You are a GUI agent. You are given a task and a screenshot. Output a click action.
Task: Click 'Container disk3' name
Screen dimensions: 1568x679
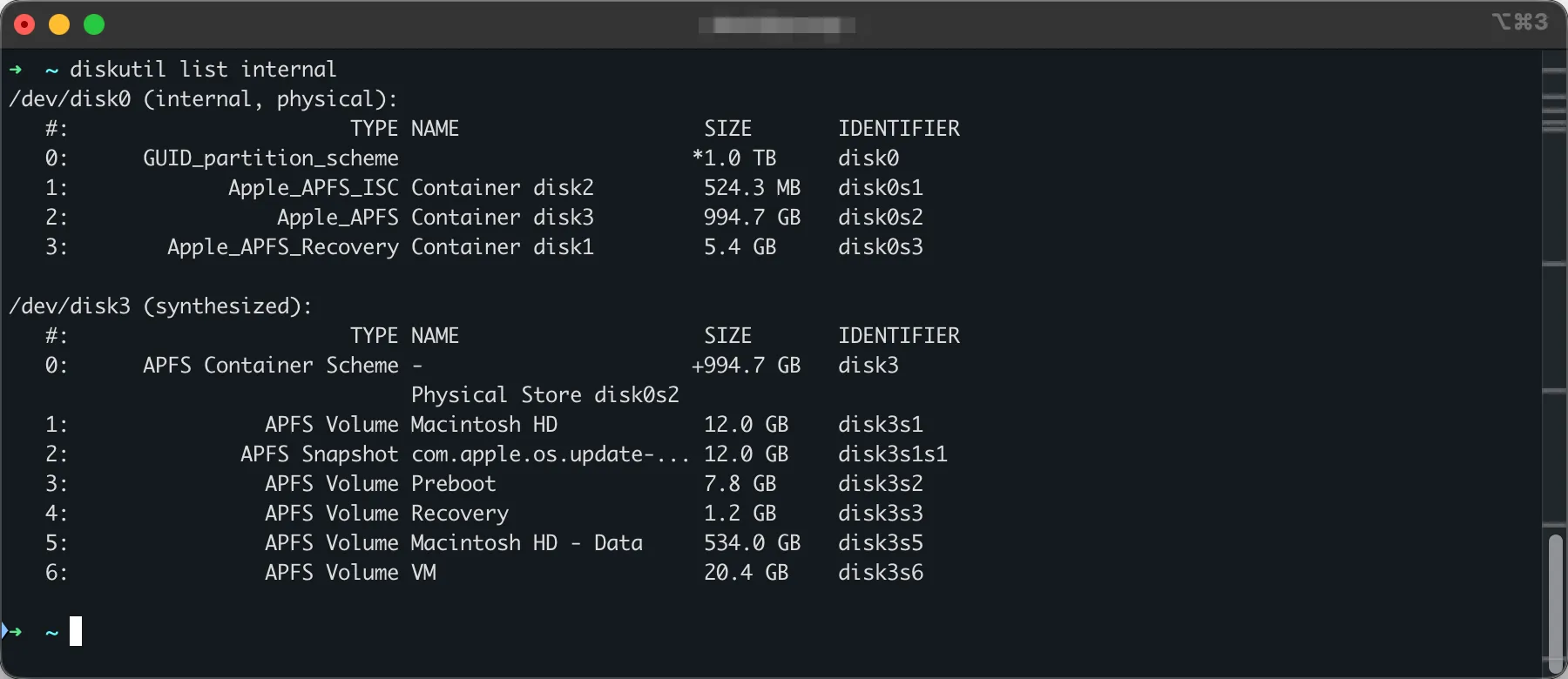[x=503, y=218]
